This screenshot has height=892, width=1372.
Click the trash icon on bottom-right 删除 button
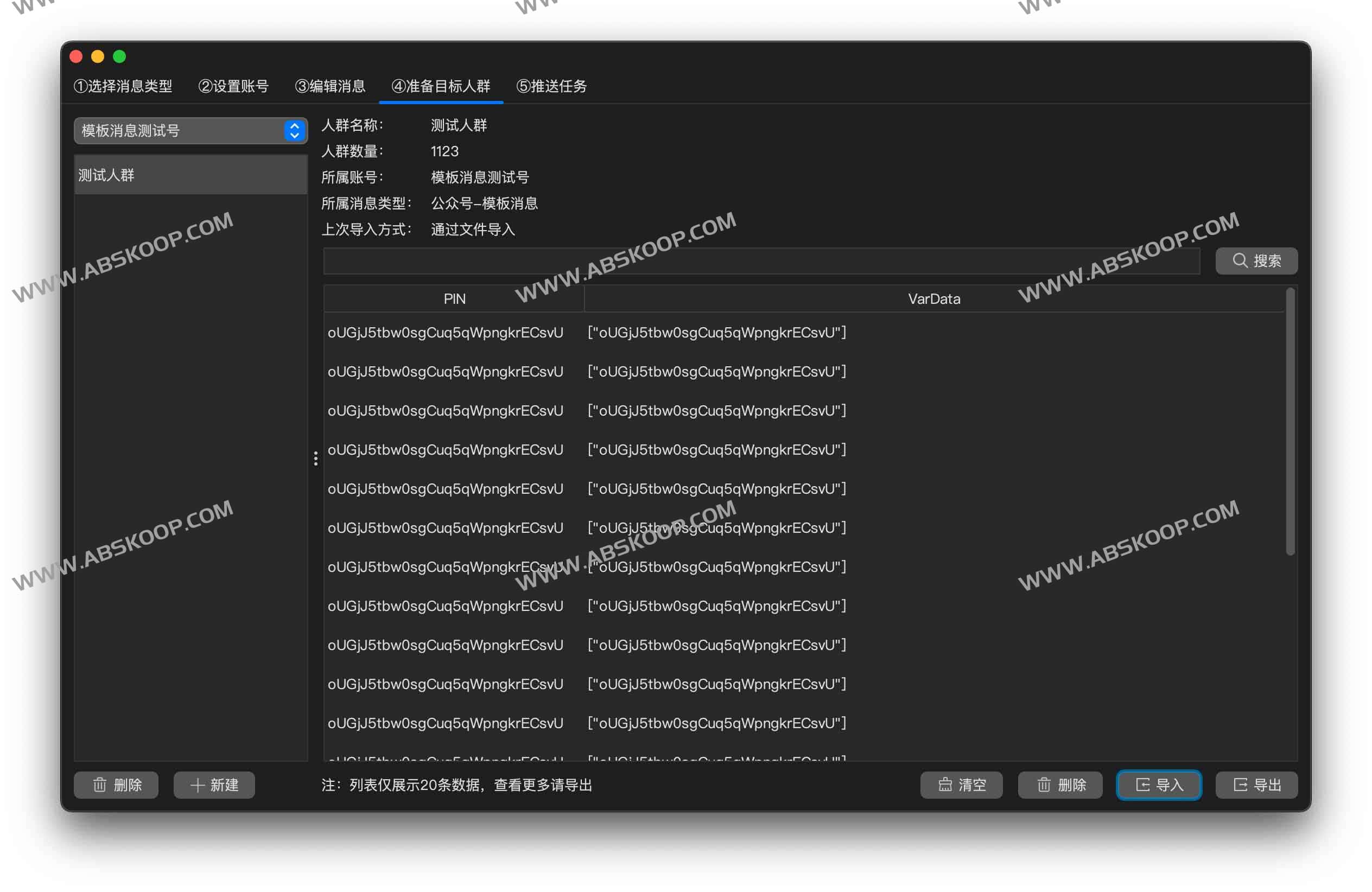(x=1044, y=785)
